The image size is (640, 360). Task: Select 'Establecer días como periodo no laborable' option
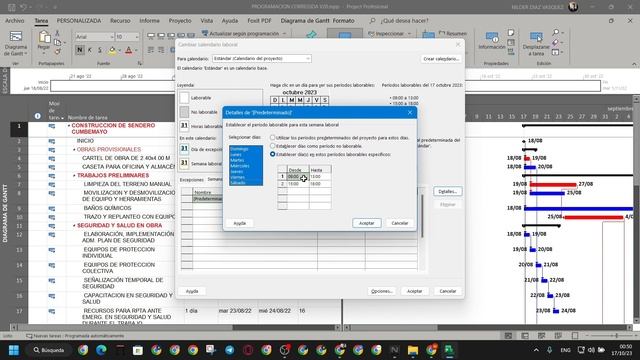[272, 146]
